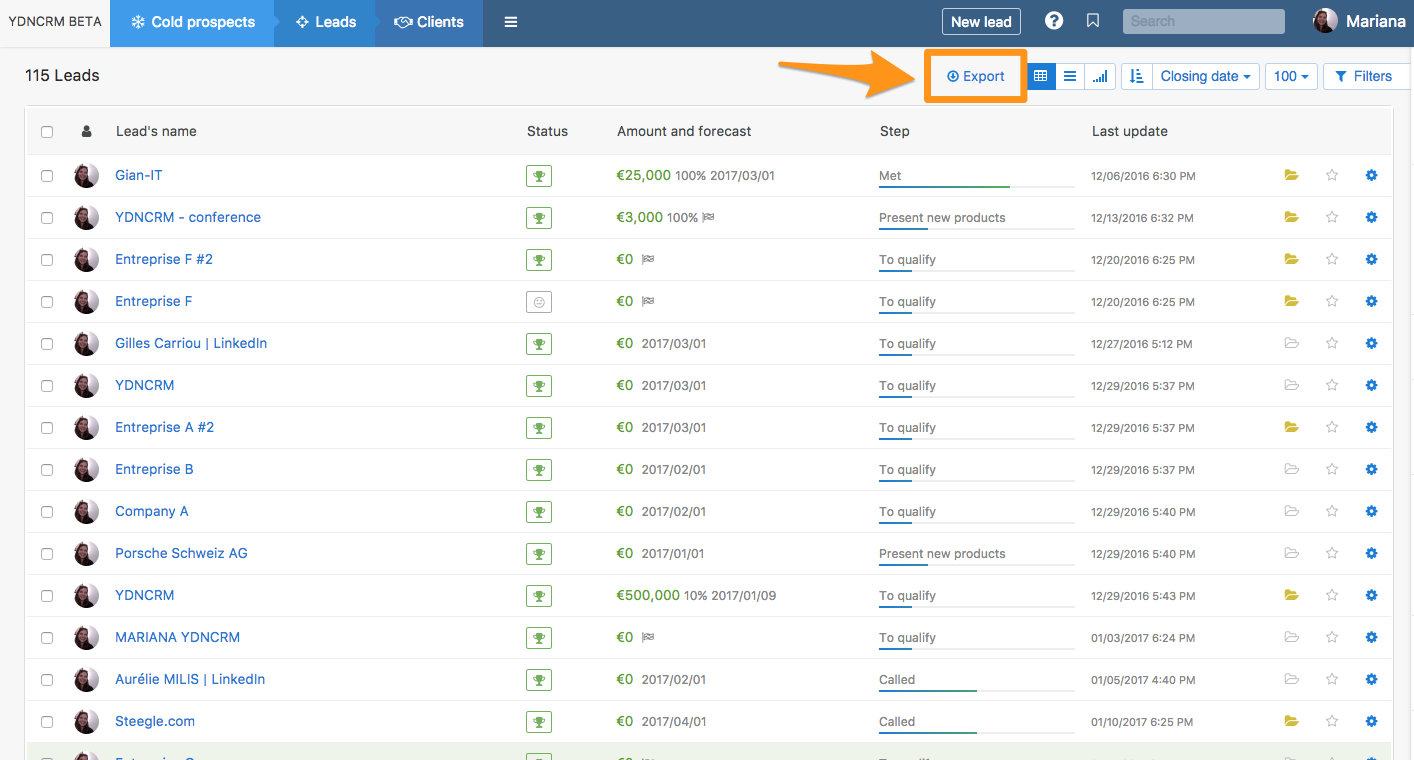1414x760 pixels.
Task: Switch to compact list view icon
Action: pos(1070,76)
